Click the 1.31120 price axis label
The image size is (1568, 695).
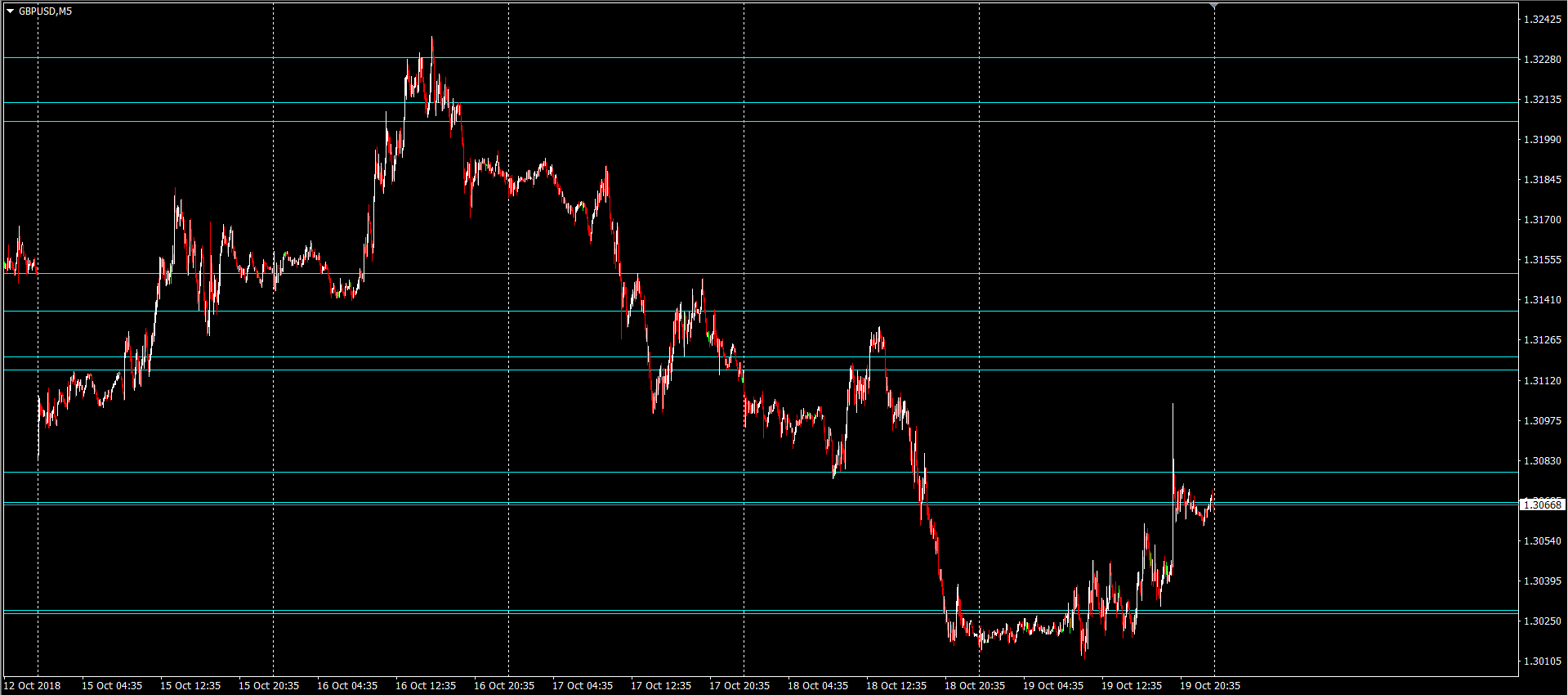[x=1542, y=380]
